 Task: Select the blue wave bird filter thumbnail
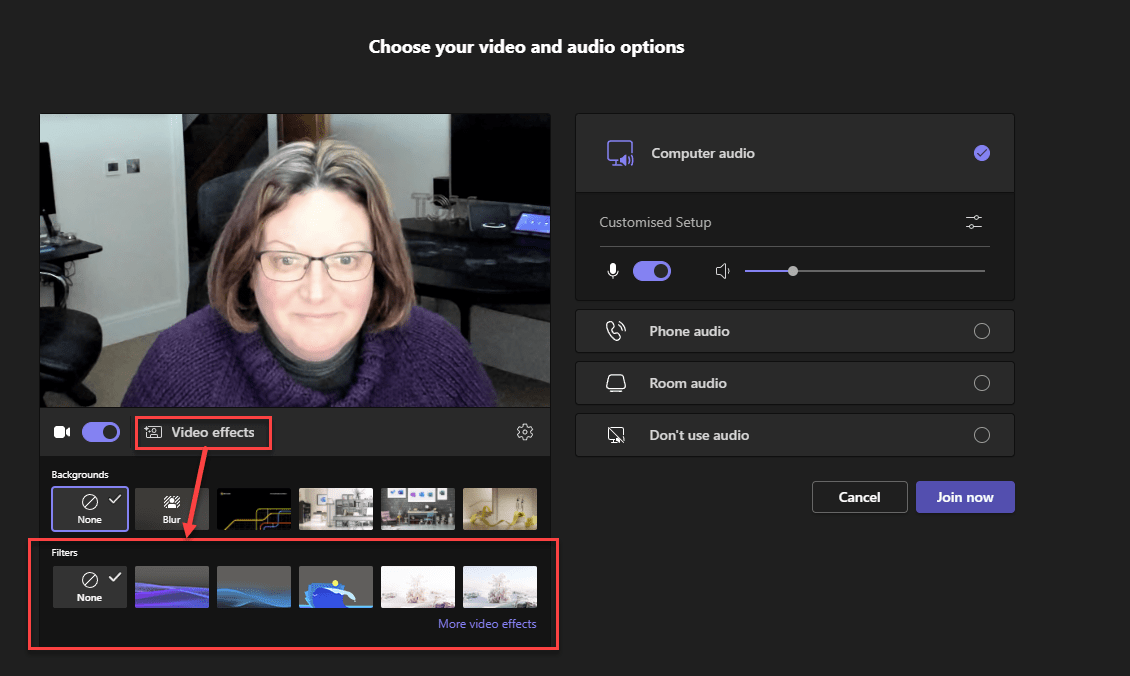(x=336, y=587)
